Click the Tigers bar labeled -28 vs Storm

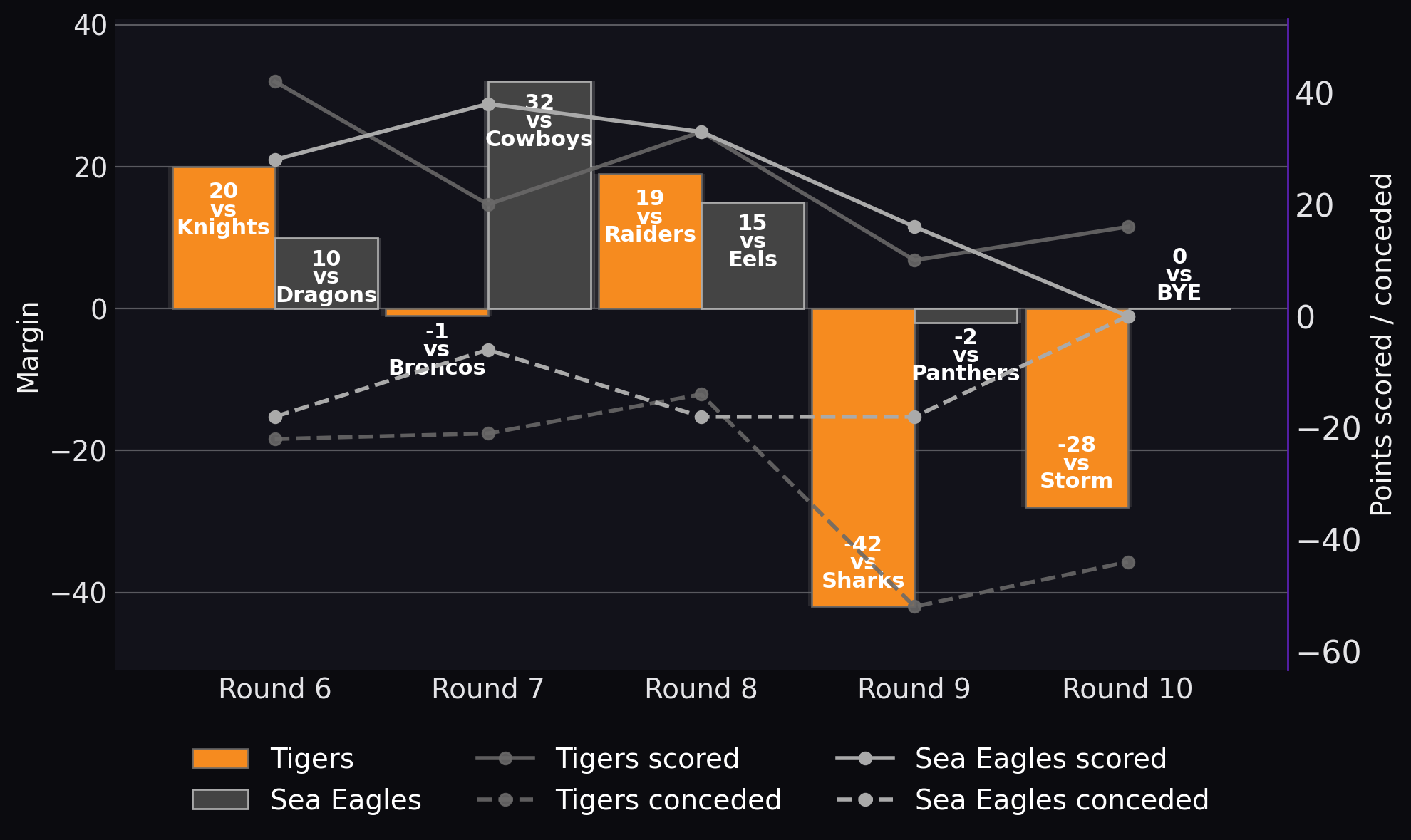1077,408
